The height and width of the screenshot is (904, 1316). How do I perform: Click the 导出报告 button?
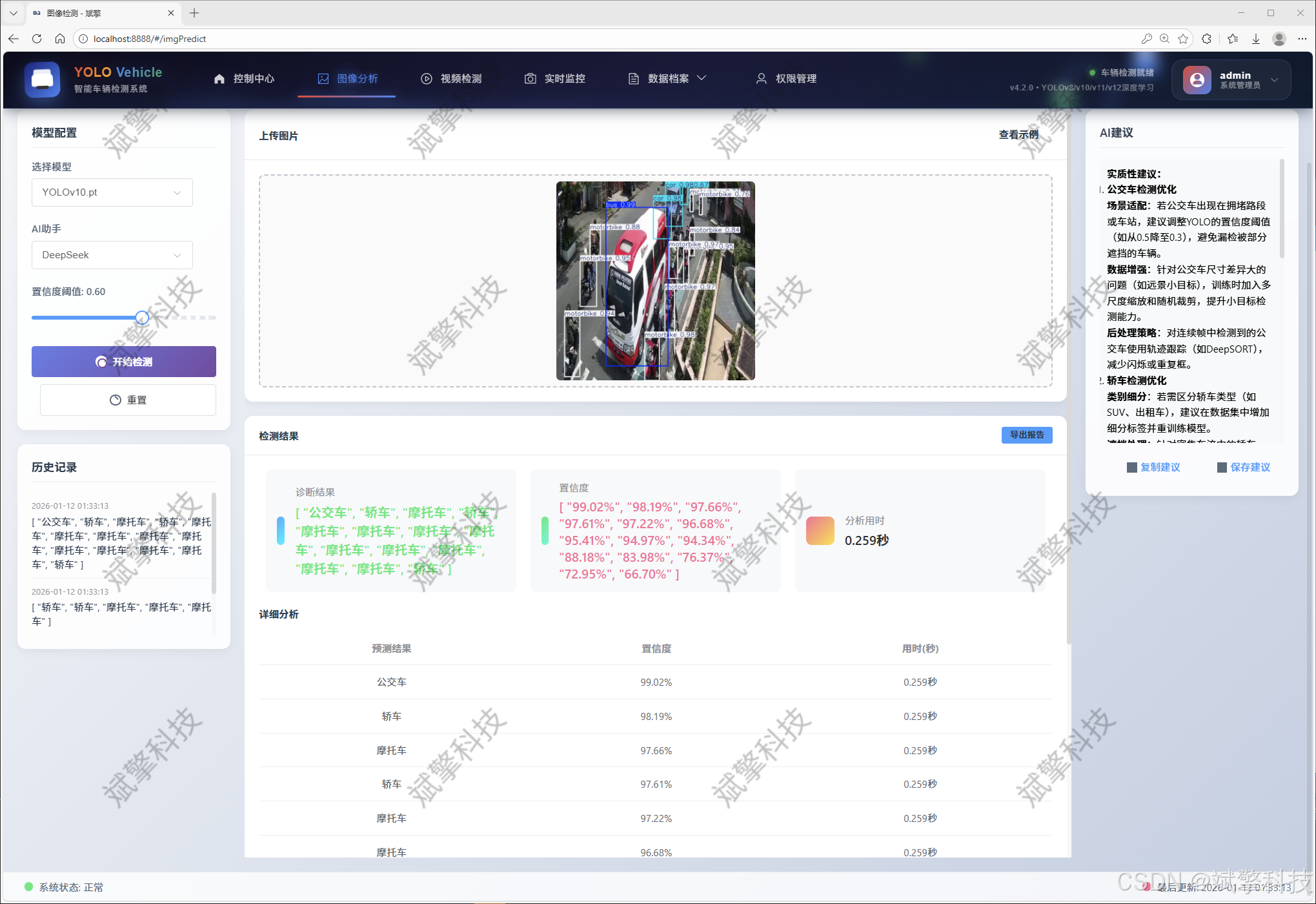[1026, 435]
